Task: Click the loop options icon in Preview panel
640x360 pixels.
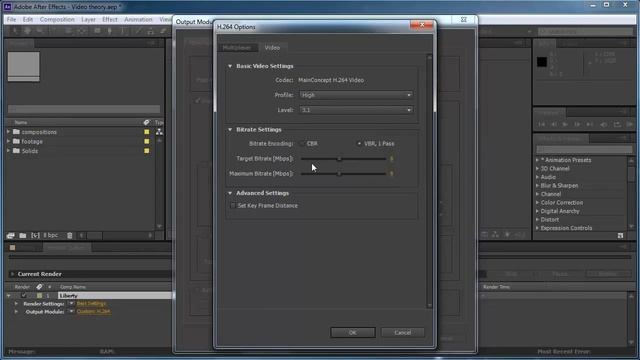Action: [617, 124]
